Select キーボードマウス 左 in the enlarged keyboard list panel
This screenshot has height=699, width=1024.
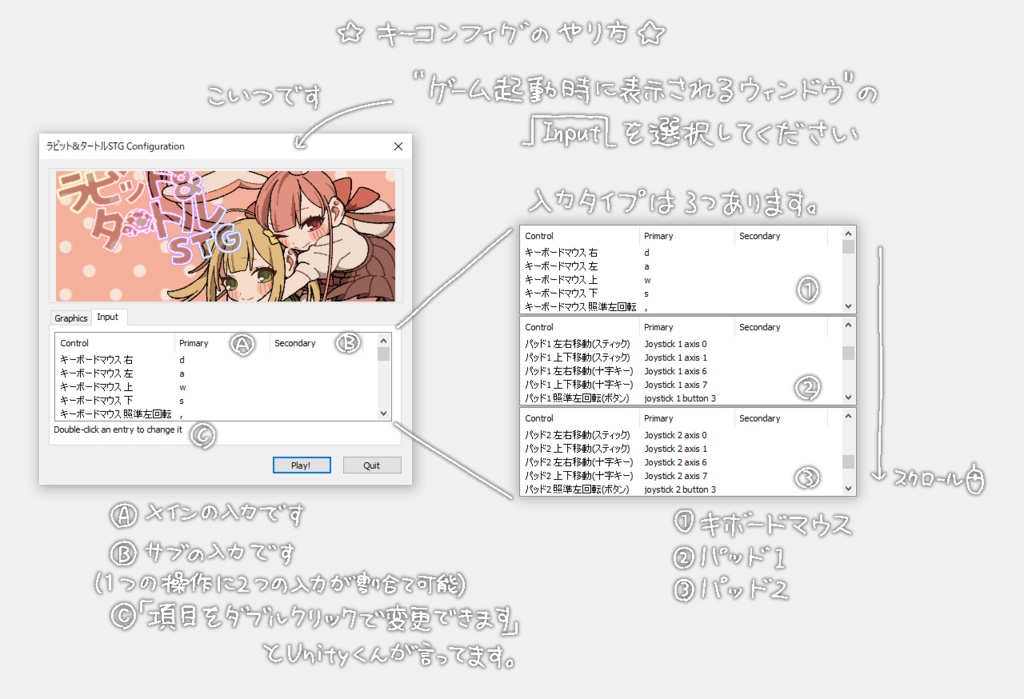pyautogui.click(x=562, y=267)
